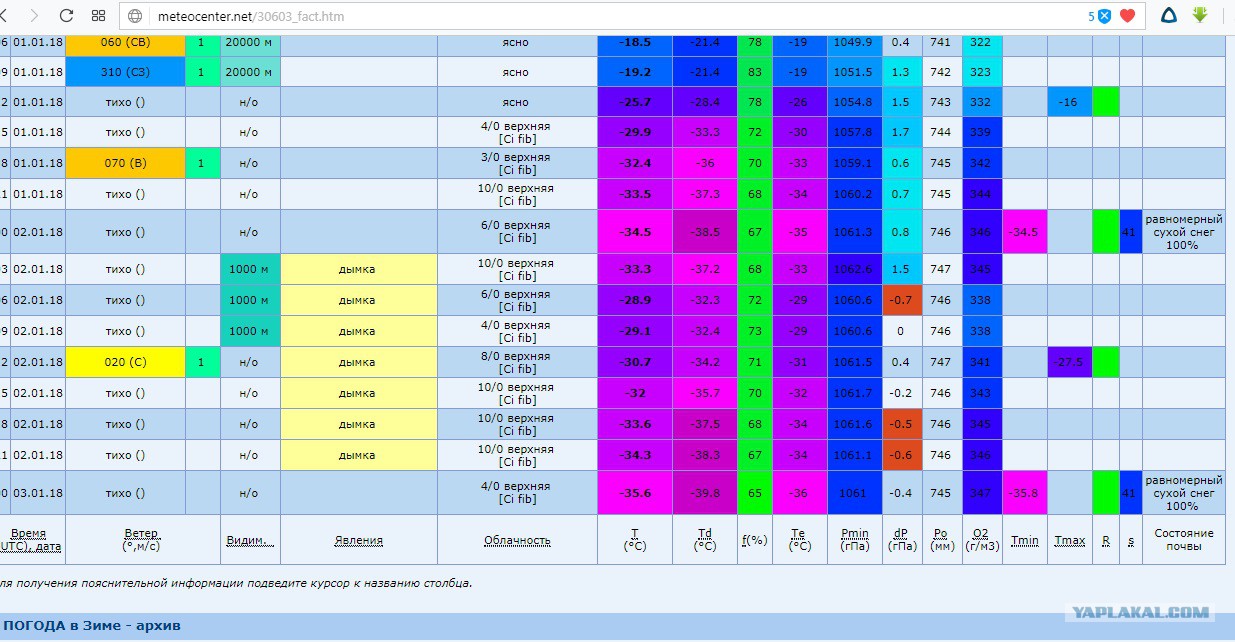The width and height of the screenshot is (1235, 642).
Task: Click the temperature value -35.6
Action: point(635,493)
